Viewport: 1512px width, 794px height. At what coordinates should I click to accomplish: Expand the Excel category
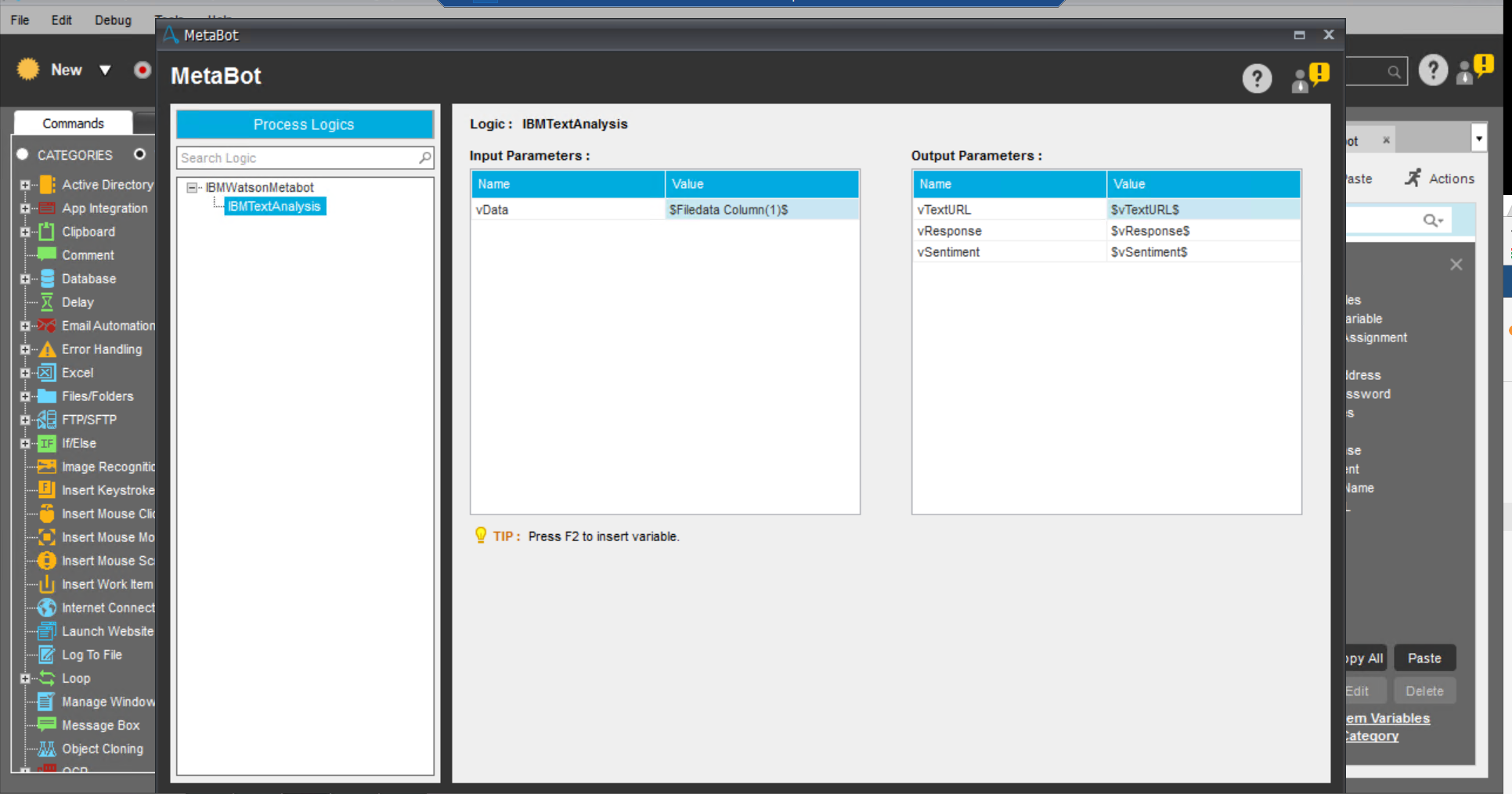point(25,374)
